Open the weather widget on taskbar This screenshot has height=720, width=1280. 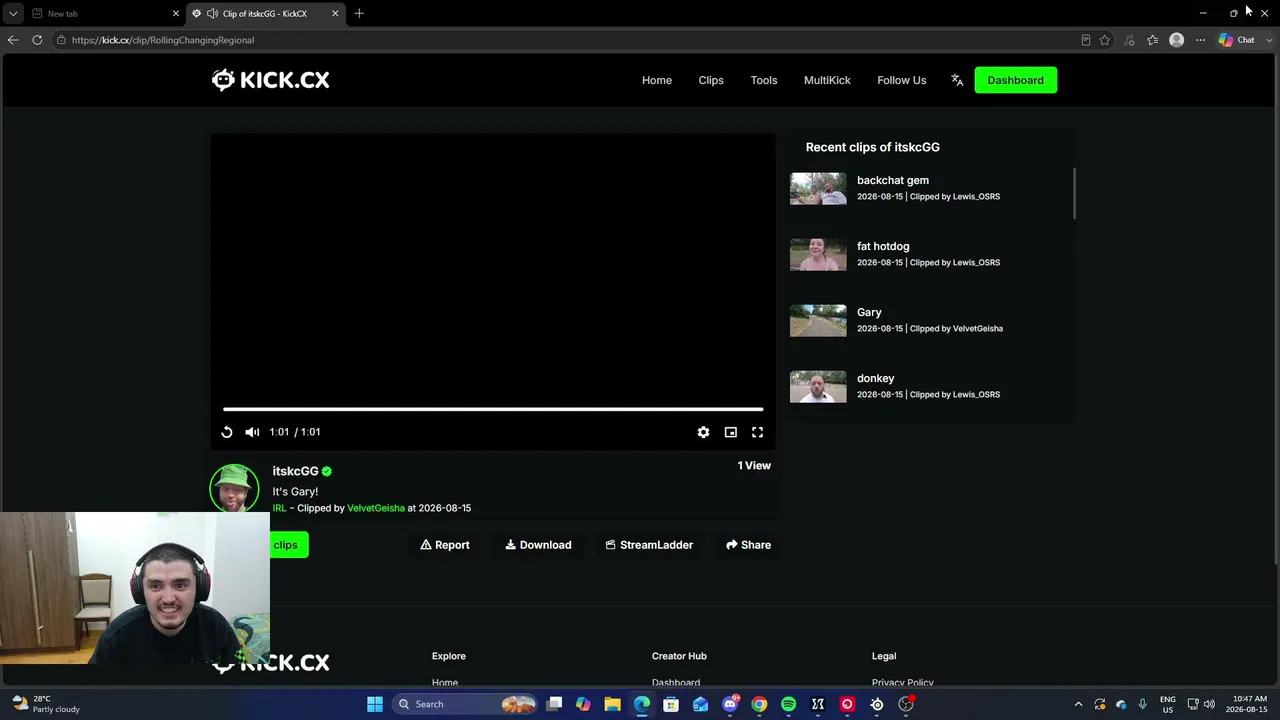pos(46,704)
